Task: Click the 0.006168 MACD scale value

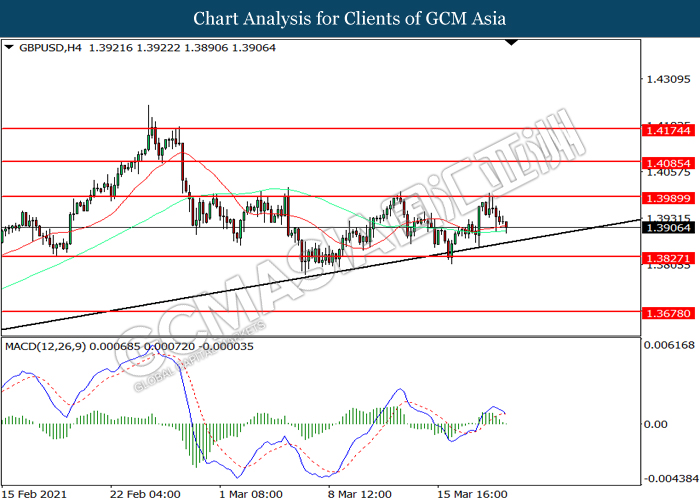Action: (x=671, y=345)
